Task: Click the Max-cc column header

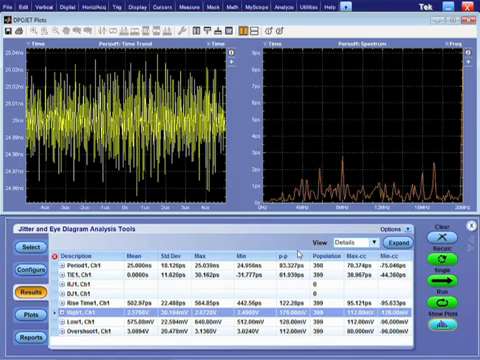Action: (356, 256)
